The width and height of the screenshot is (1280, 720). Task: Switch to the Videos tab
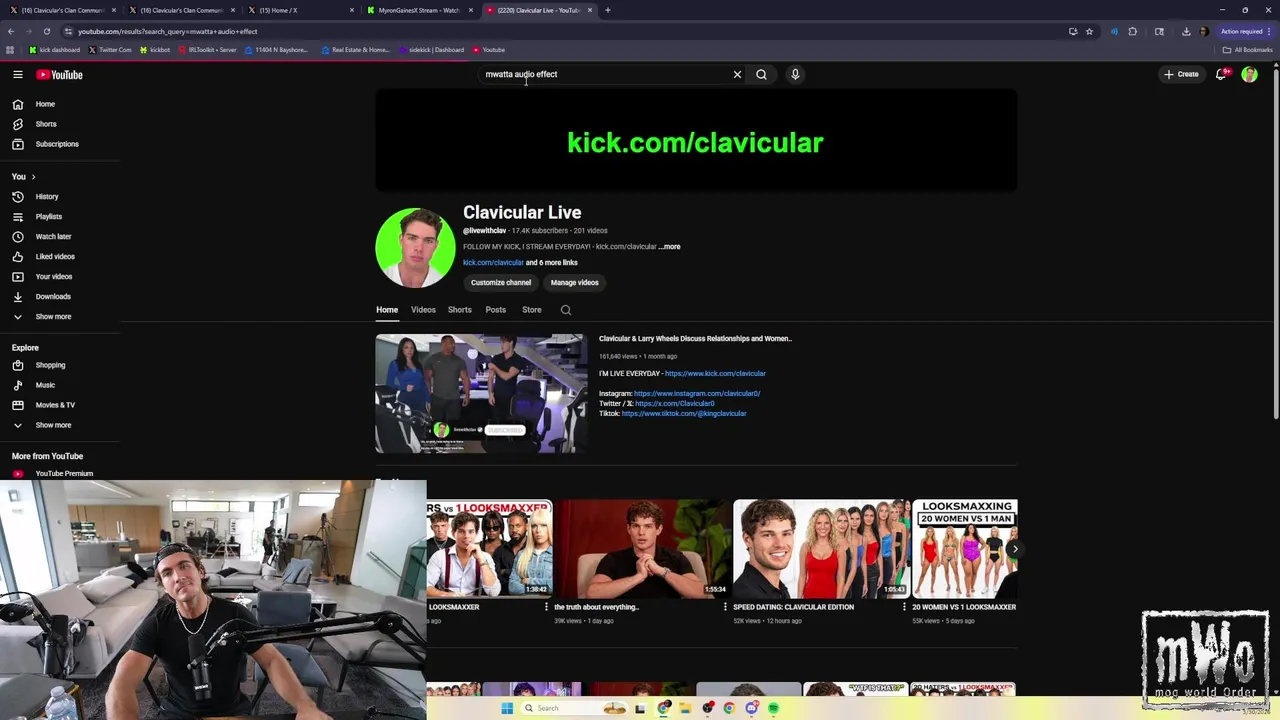tap(423, 310)
